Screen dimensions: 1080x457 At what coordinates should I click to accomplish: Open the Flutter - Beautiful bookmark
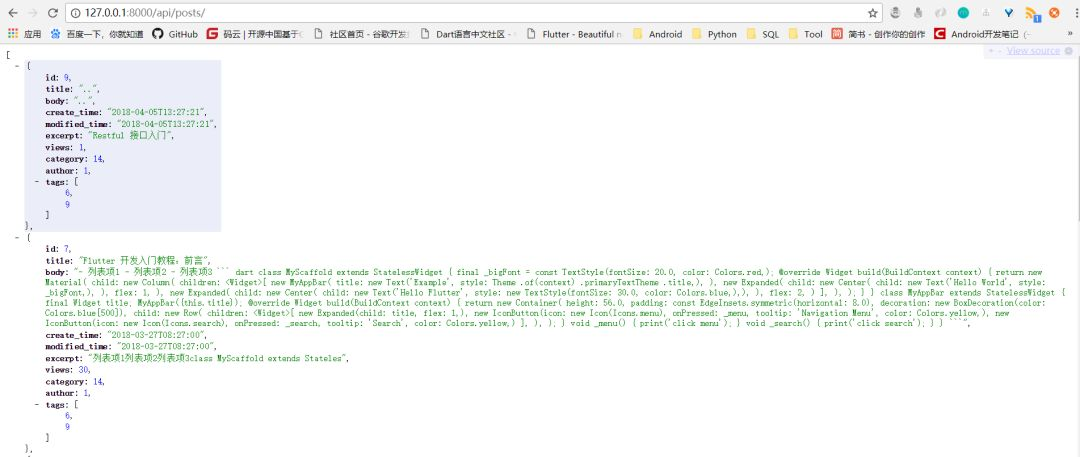coord(574,34)
